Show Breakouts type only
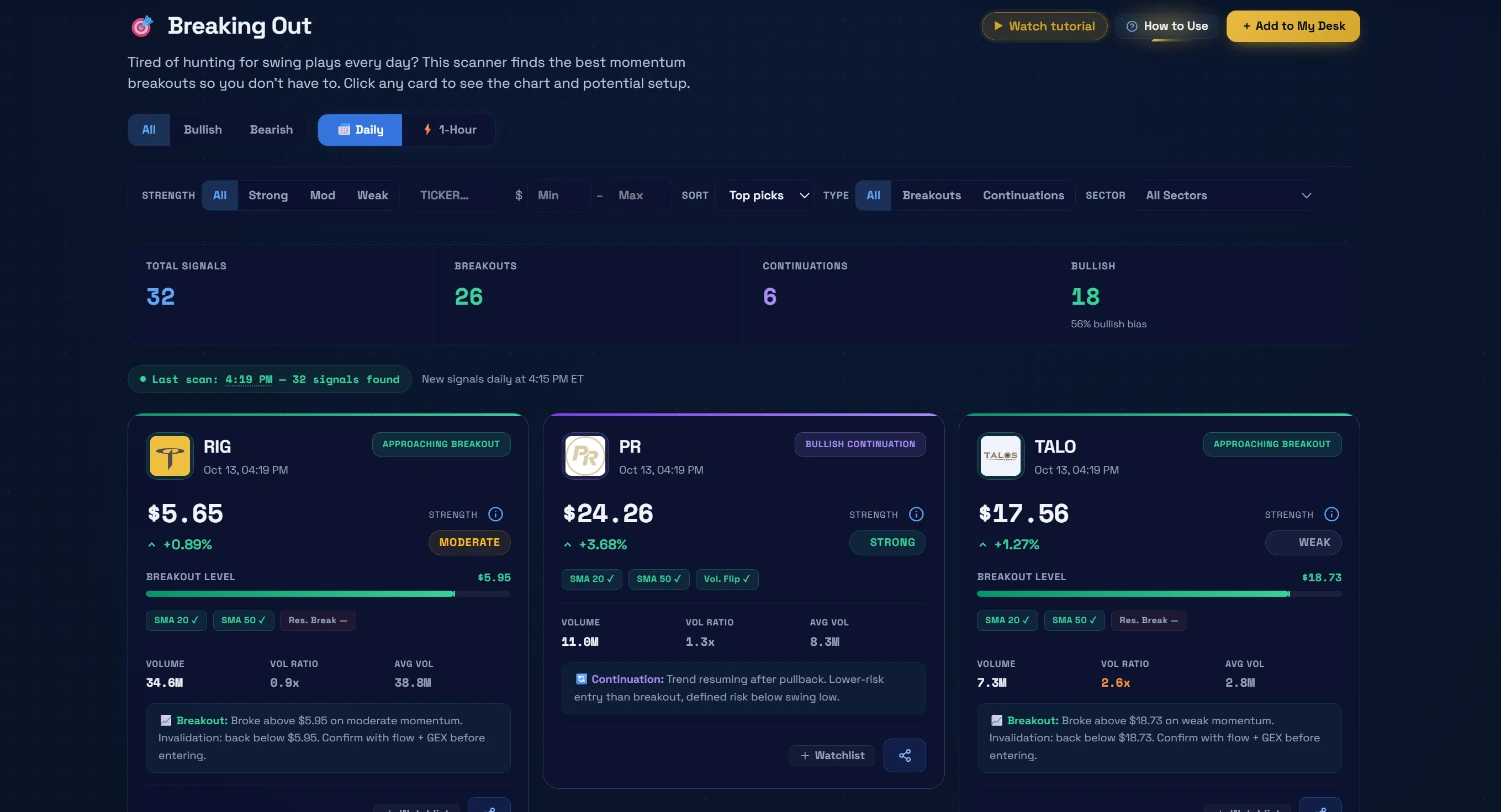The width and height of the screenshot is (1501, 812). pos(932,195)
